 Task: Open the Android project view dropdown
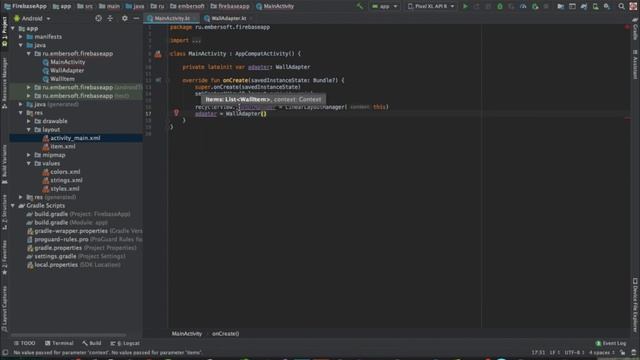tap(32, 18)
